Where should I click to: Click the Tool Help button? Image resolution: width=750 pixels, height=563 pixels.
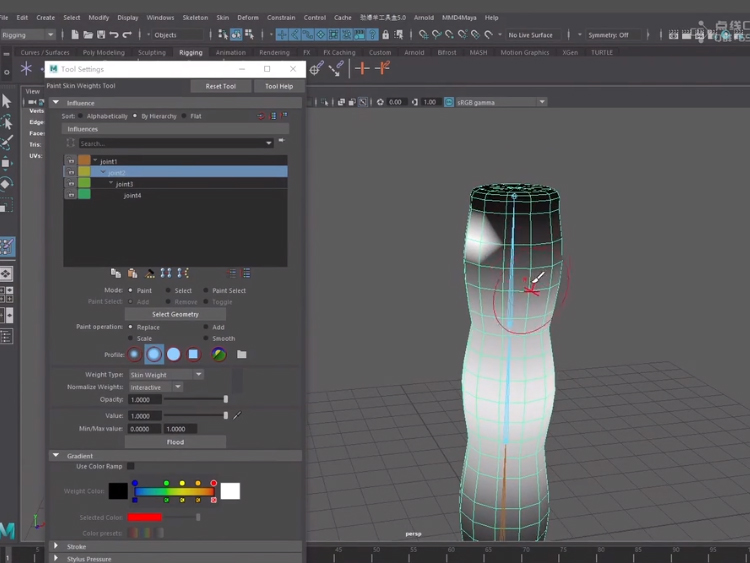coord(279,86)
